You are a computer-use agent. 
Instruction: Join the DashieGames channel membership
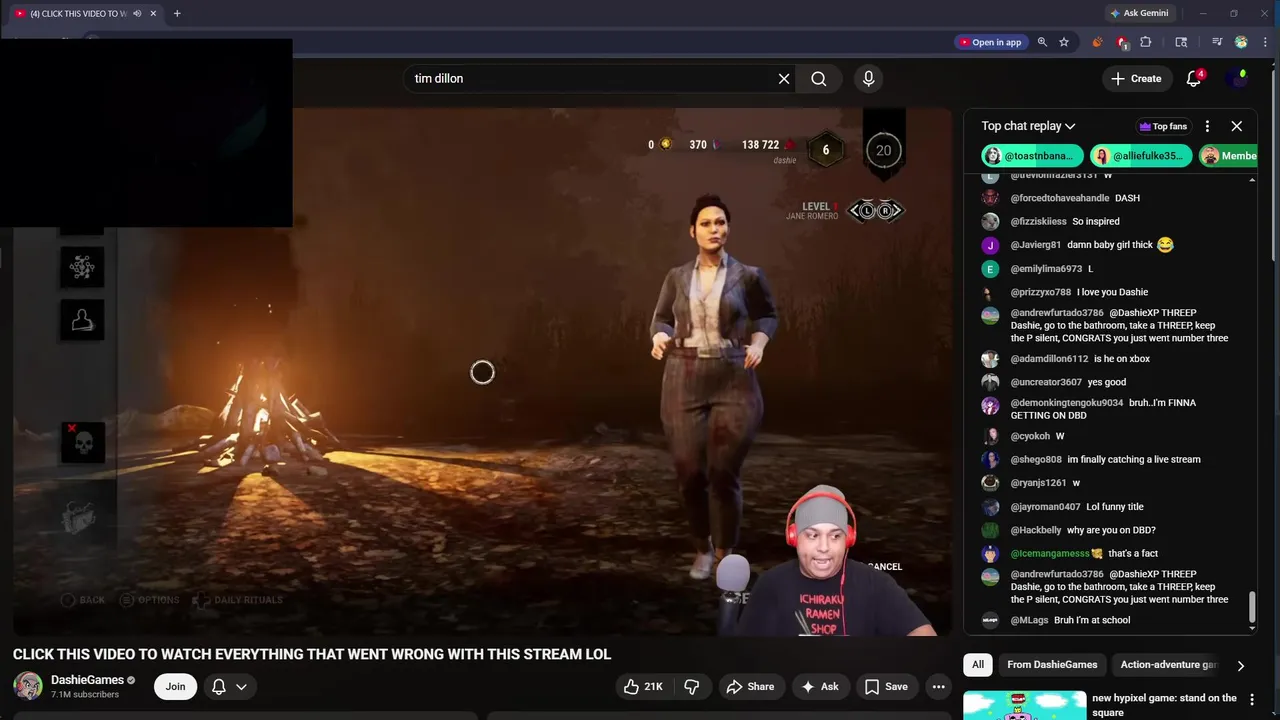click(175, 686)
